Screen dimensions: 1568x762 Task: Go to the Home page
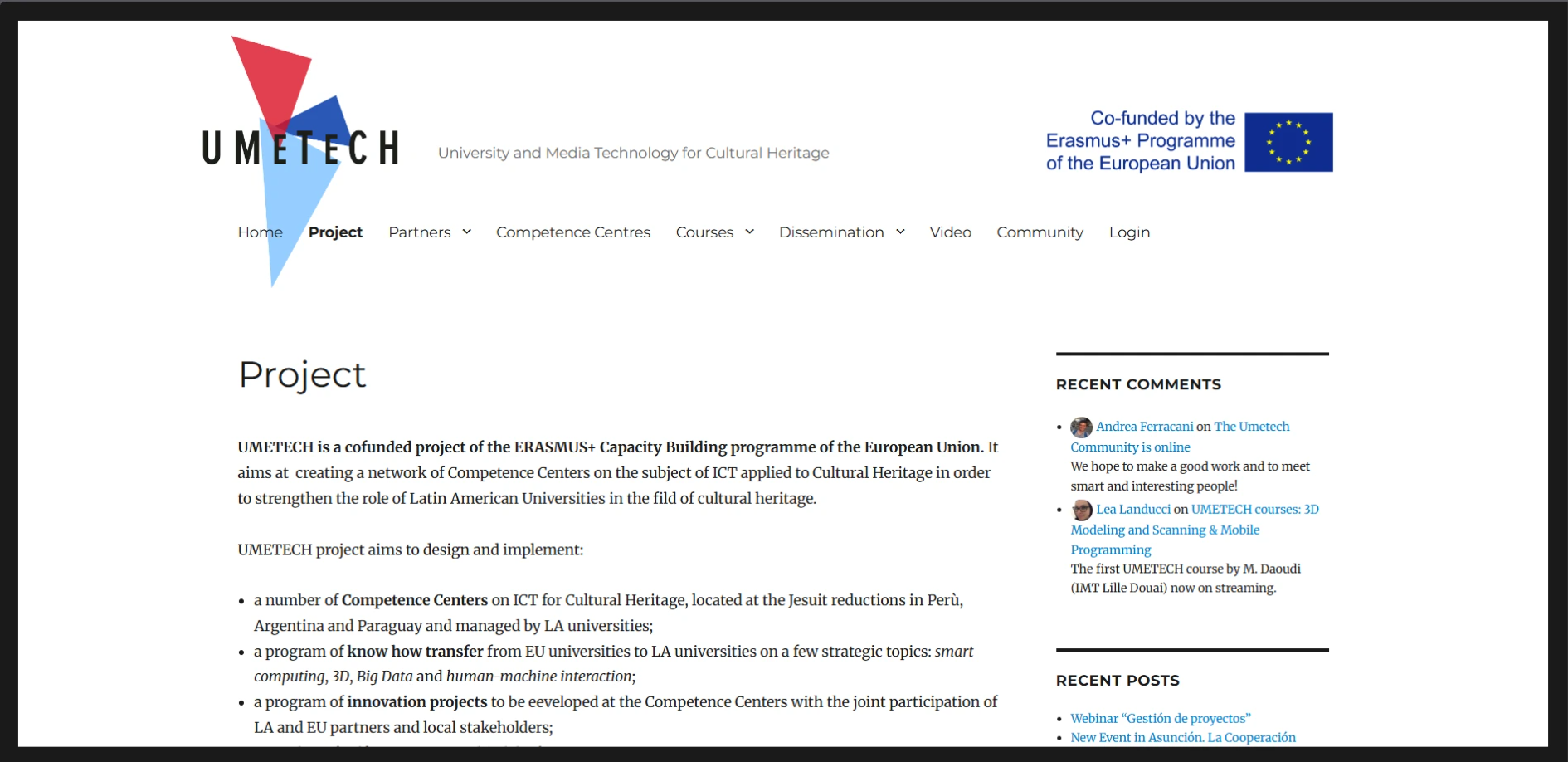tap(260, 232)
